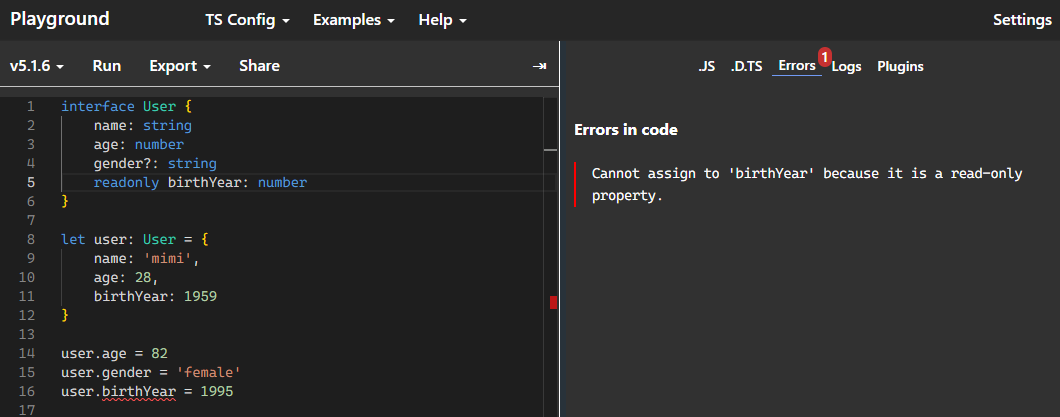
Task: Open the TS Config dropdown menu
Action: (x=247, y=20)
